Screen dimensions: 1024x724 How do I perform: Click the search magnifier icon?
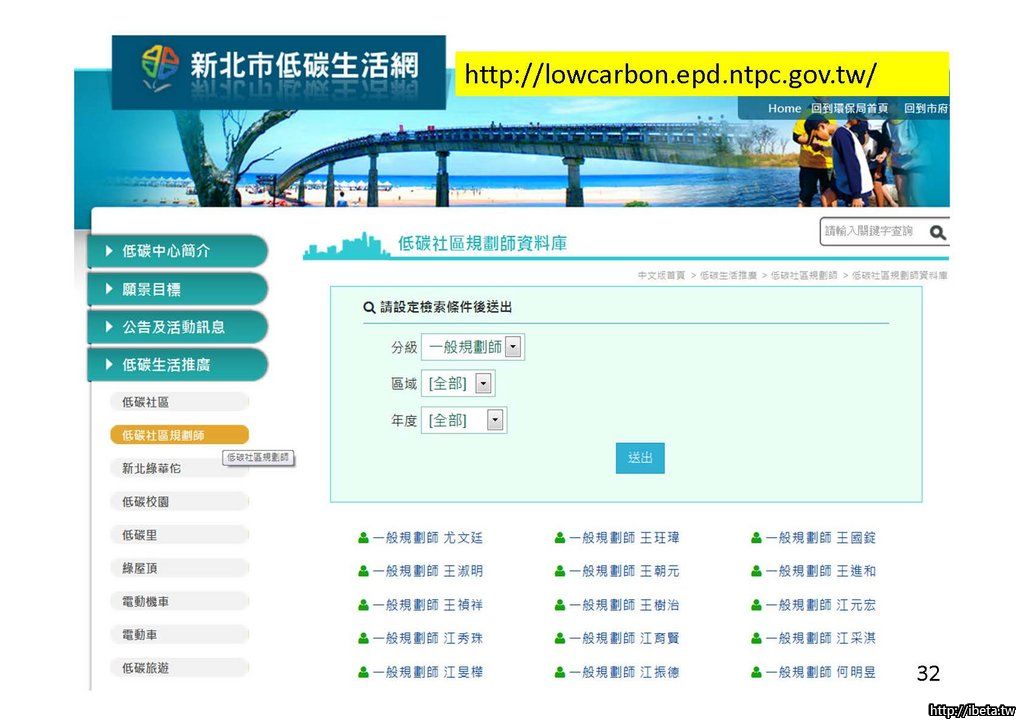(937, 232)
